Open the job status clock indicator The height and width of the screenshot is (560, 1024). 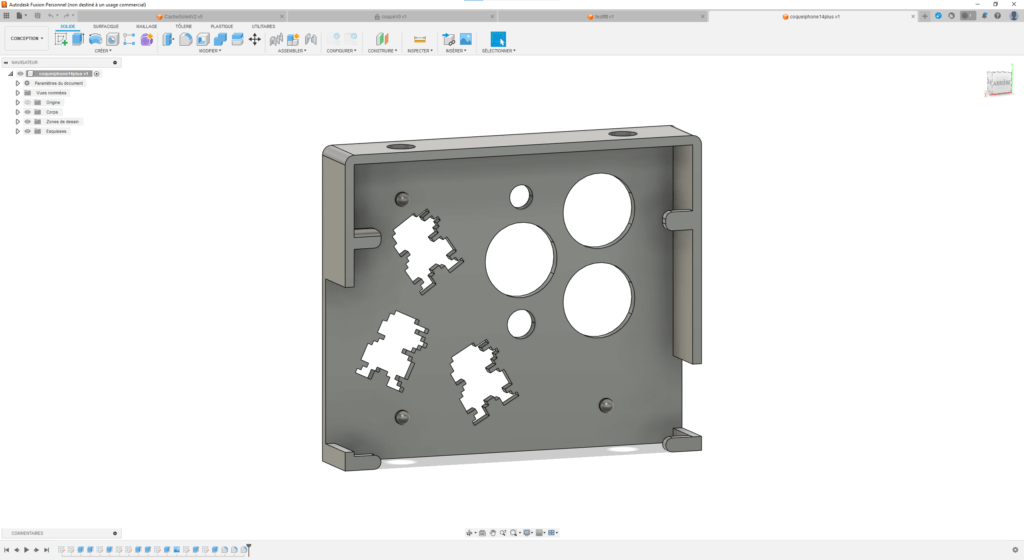tap(967, 16)
